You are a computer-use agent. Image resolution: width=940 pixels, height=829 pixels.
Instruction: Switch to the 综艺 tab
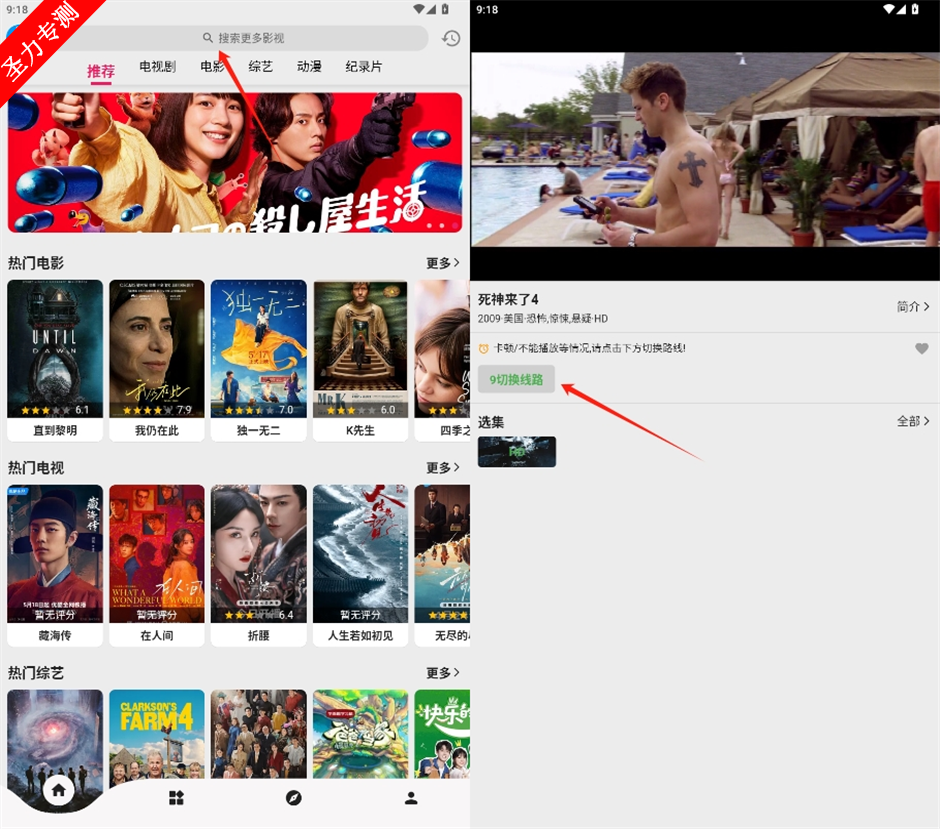click(x=261, y=67)
